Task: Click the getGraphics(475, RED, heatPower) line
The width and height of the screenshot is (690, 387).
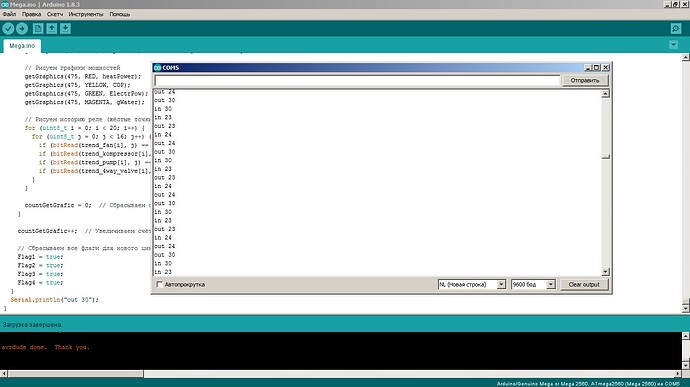Action: pyautogui.click(x=83, y=77)
